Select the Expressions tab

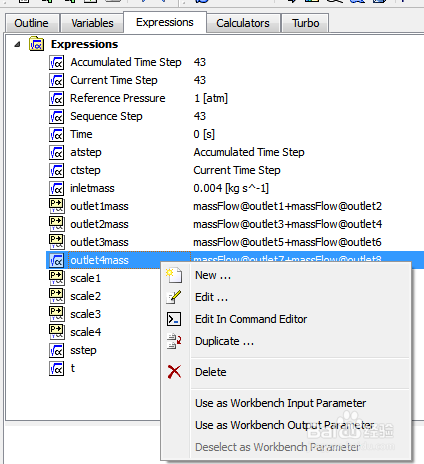coord(165,22)
